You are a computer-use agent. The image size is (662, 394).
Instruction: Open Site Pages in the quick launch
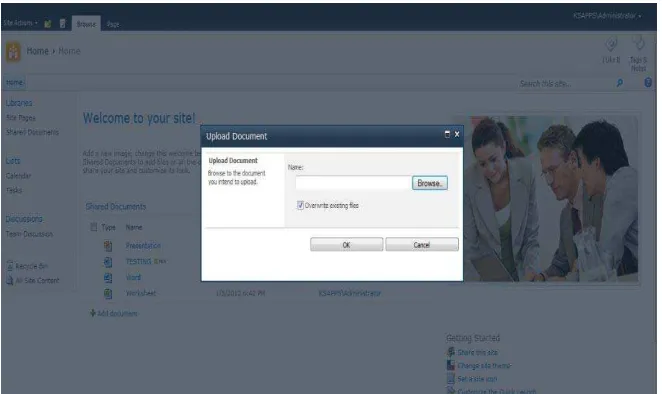21,118
